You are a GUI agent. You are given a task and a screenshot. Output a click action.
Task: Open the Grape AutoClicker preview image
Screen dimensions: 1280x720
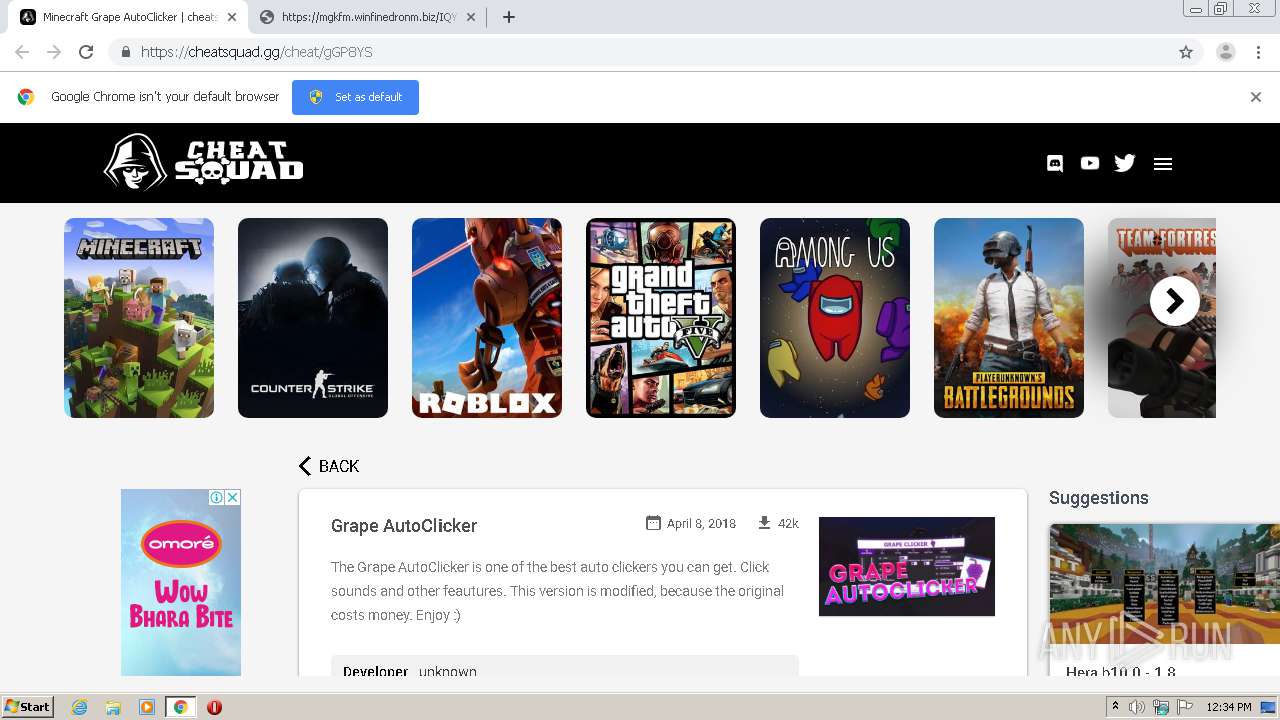[x=907, y=566]
